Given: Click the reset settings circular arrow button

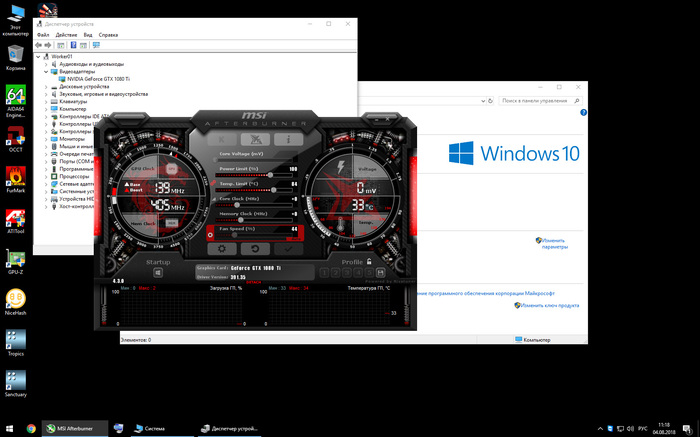Looking at the screenshot, I should 255,247.
